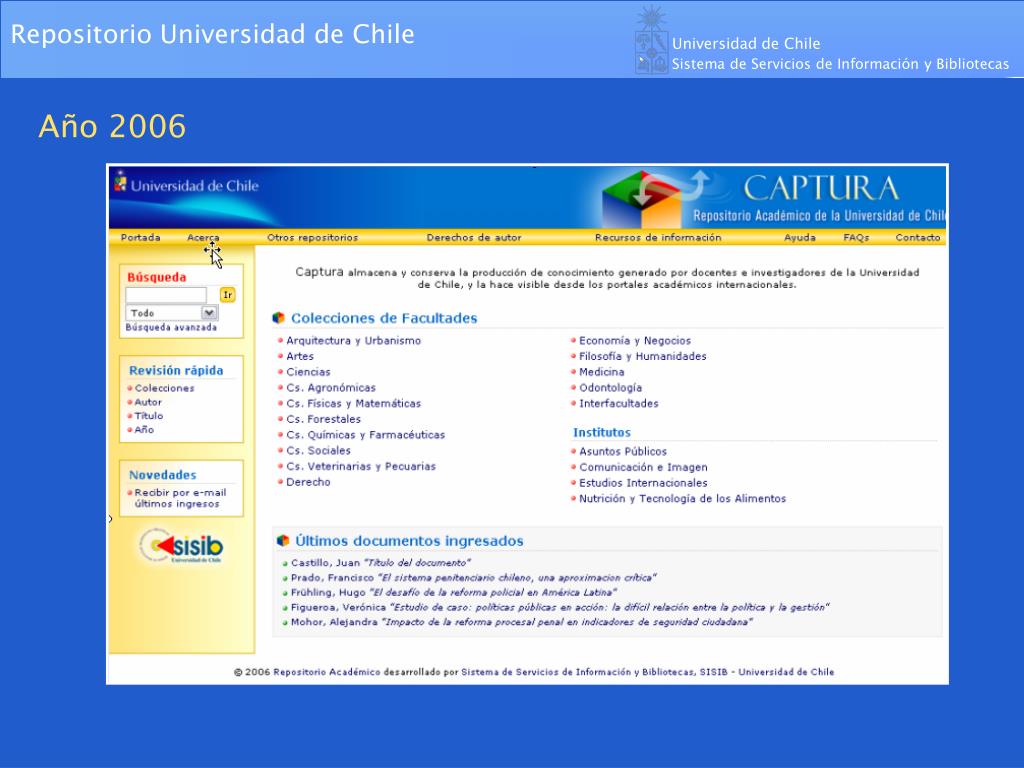Click the CAPTURA cube logo
The height and width of the screenshot is (768, 1024).
(641, 199)
